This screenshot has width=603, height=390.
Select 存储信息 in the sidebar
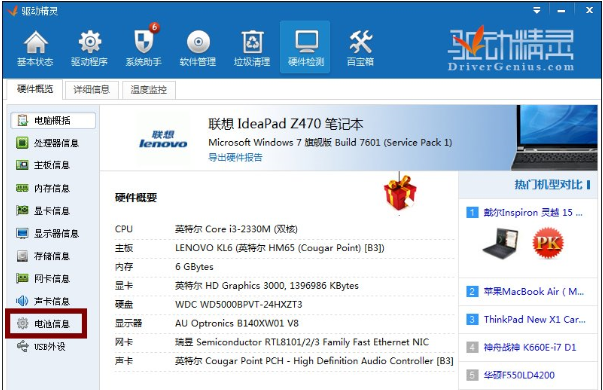[43, 256]
